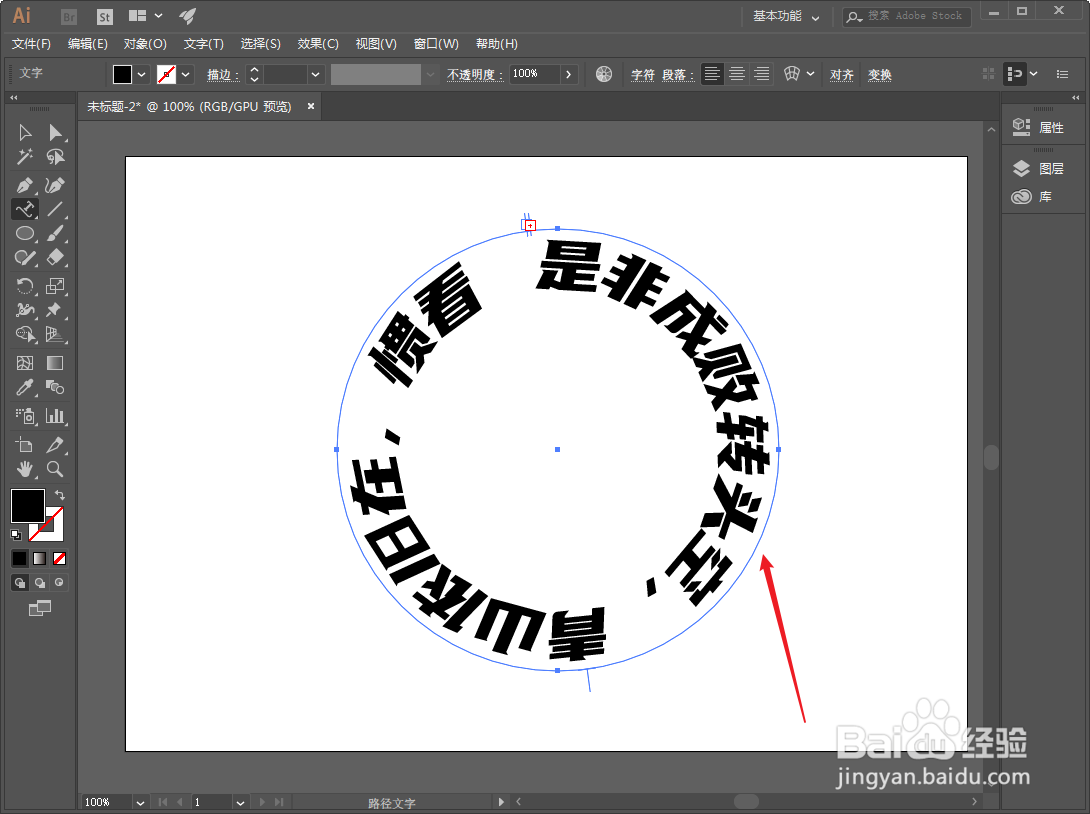Screen dimensions: 1090x814
Task: Open Adobe Stock via St icon
Action: tap(104, 17)
